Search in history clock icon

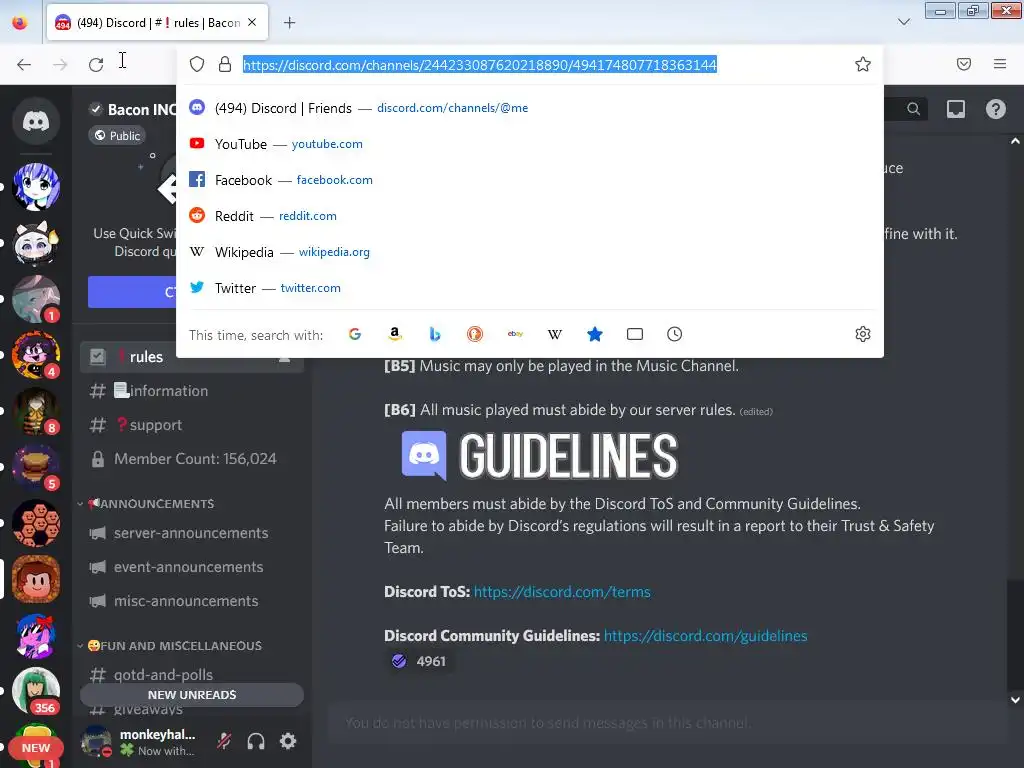point(675,334)
